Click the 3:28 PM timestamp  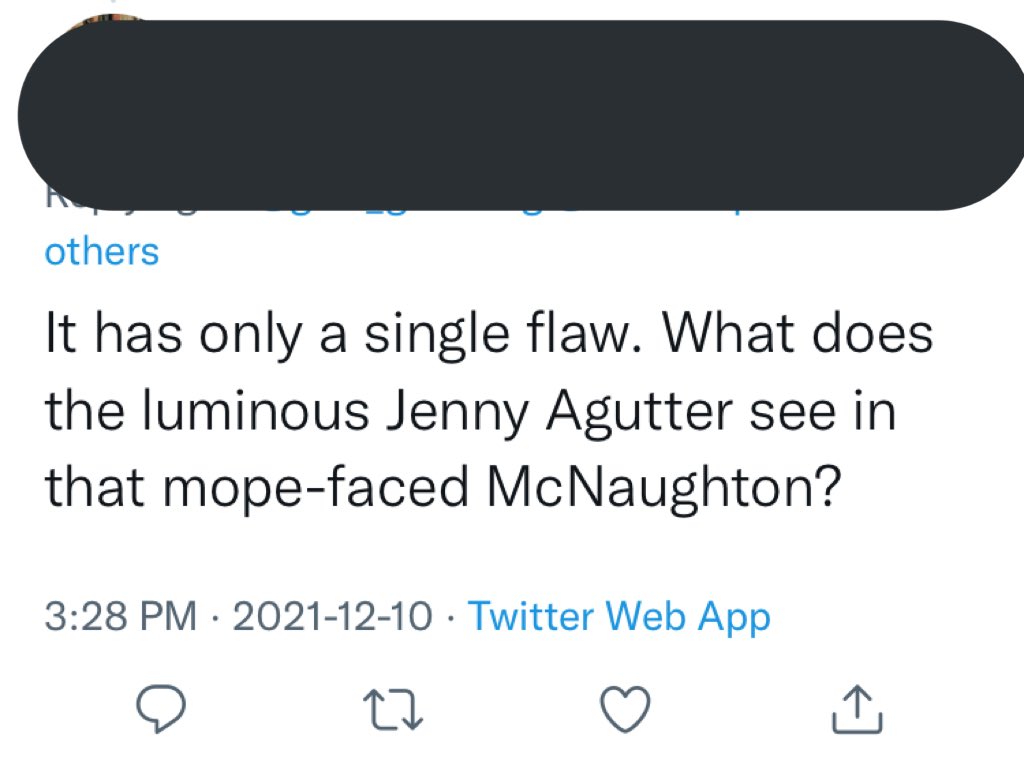point(120,617)
